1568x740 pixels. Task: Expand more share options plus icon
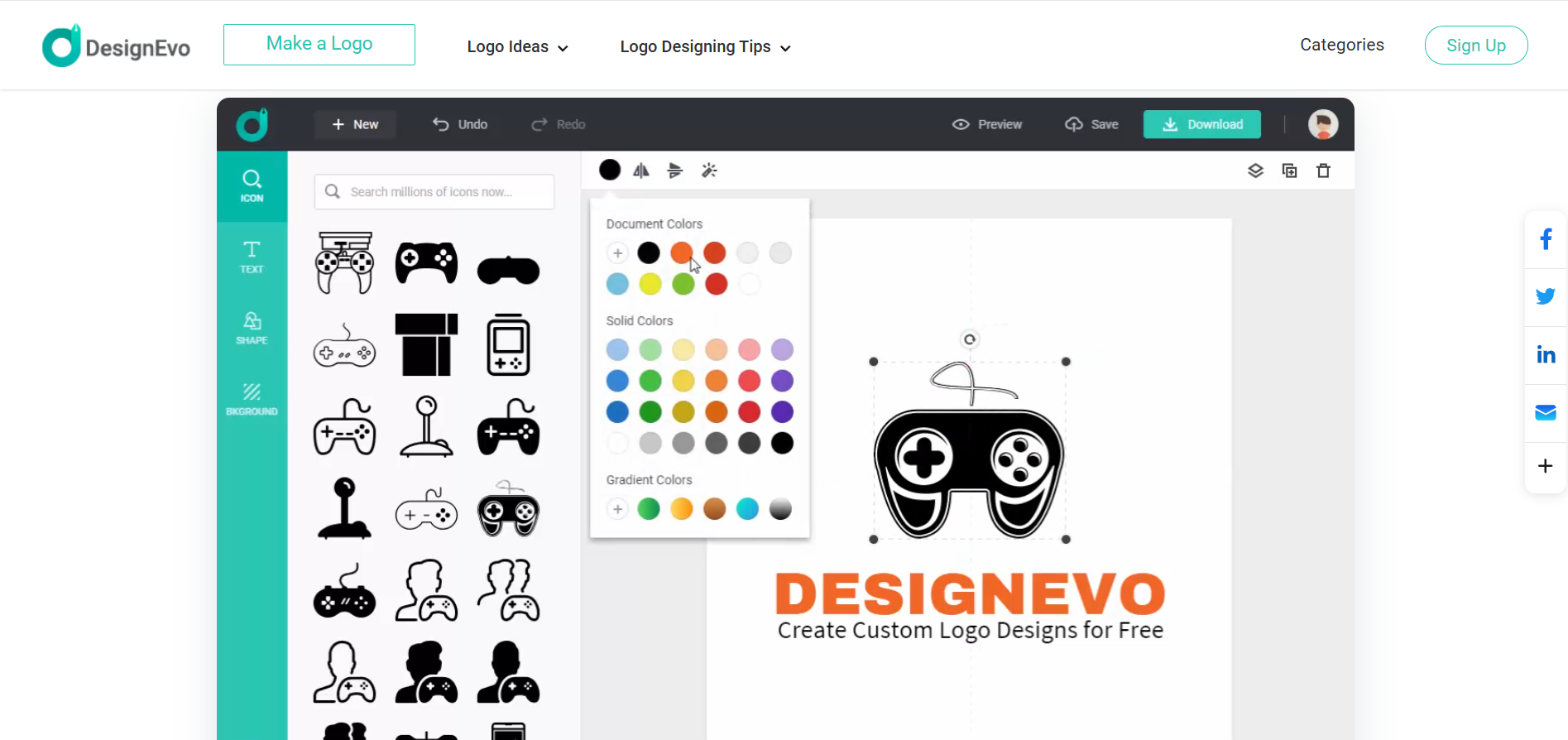point(1546,466)
